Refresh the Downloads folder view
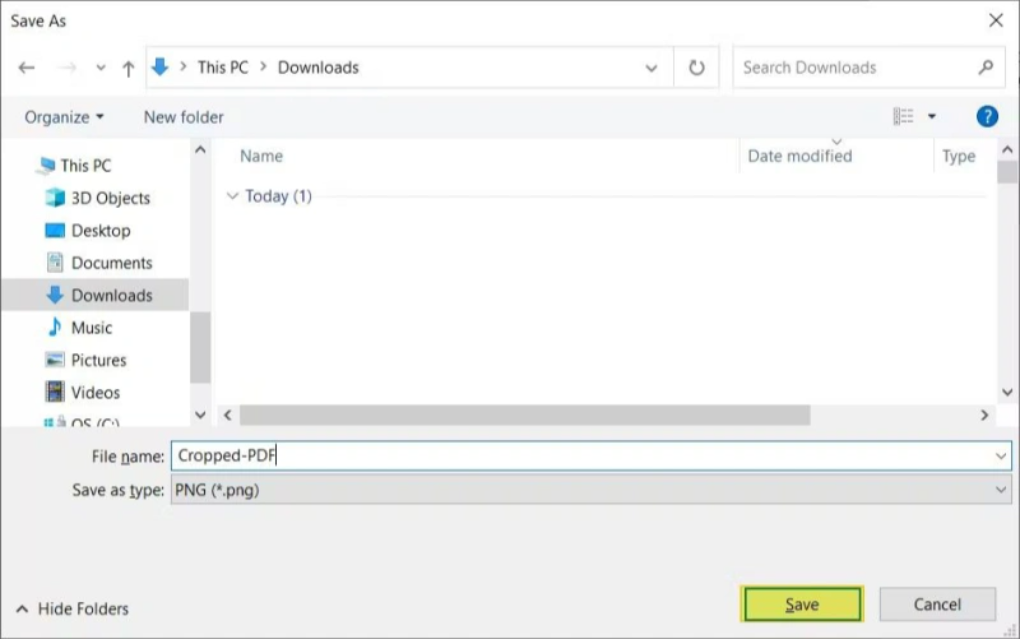1020x639 pixels. tap(696, 67)
